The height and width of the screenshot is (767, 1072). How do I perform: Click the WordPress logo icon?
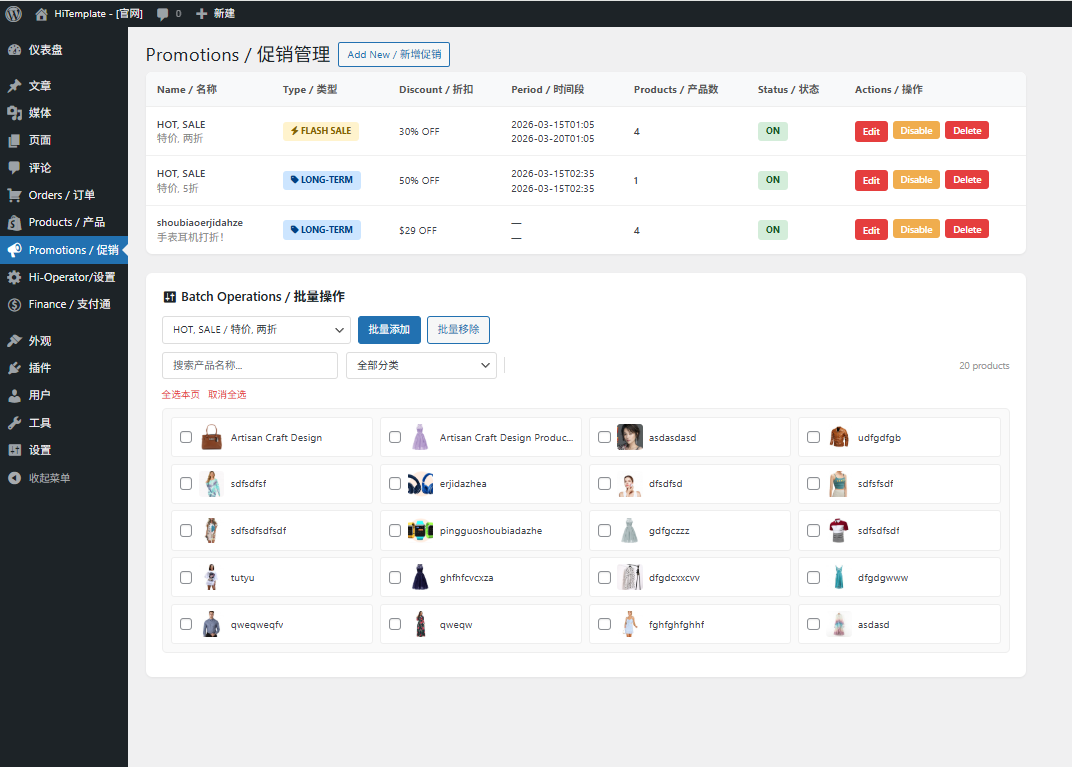(14, 14)
